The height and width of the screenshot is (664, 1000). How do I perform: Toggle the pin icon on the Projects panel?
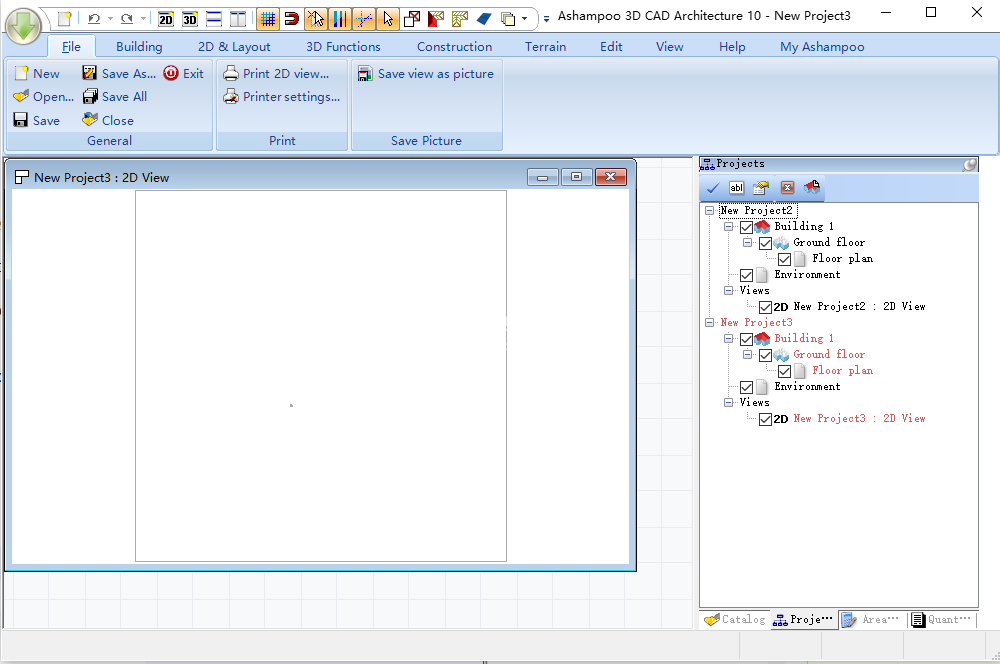(x=969, y=165)
